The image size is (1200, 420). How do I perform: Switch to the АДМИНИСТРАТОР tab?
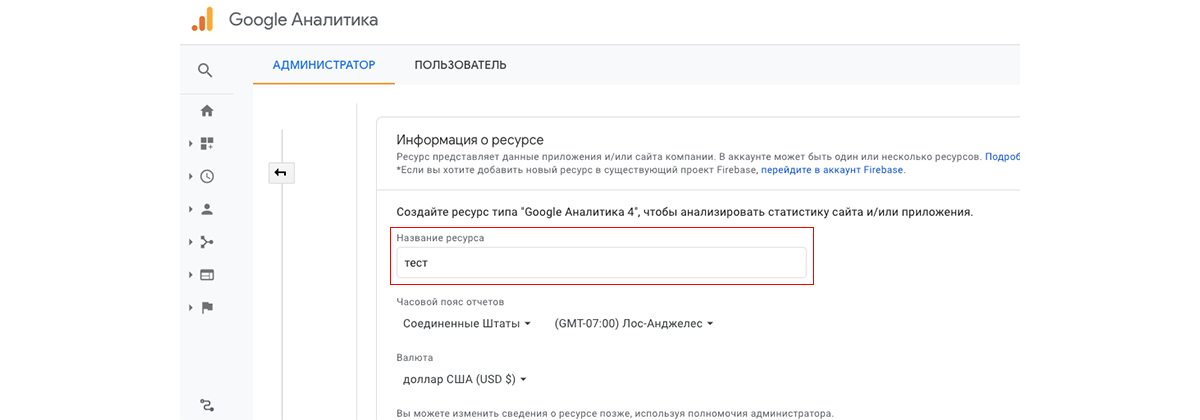click(x=324, y=65)
